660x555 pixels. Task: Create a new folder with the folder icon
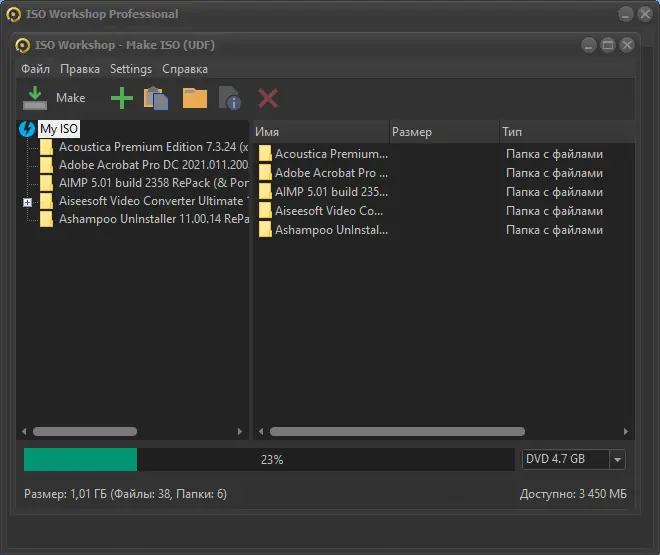[x=194, y=98]
